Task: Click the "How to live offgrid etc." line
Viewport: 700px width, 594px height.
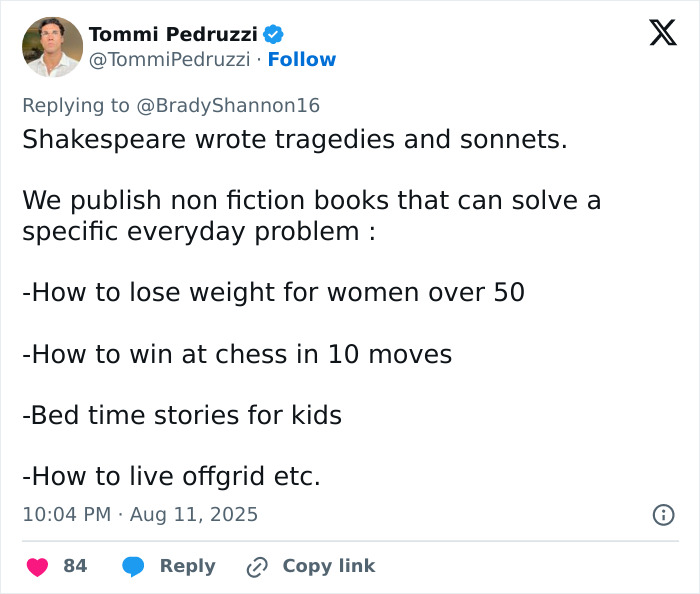Action: point(171,476)
